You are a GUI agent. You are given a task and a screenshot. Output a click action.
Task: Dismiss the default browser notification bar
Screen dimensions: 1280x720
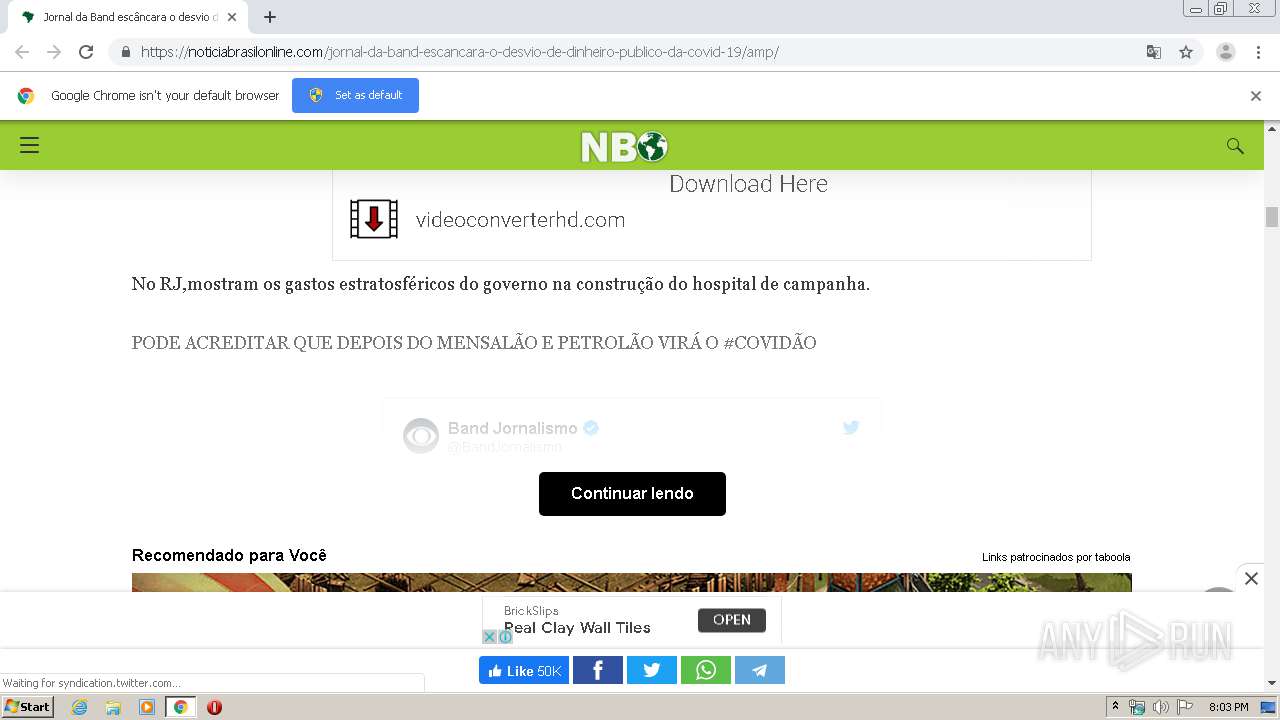(x=1255, y=96)
